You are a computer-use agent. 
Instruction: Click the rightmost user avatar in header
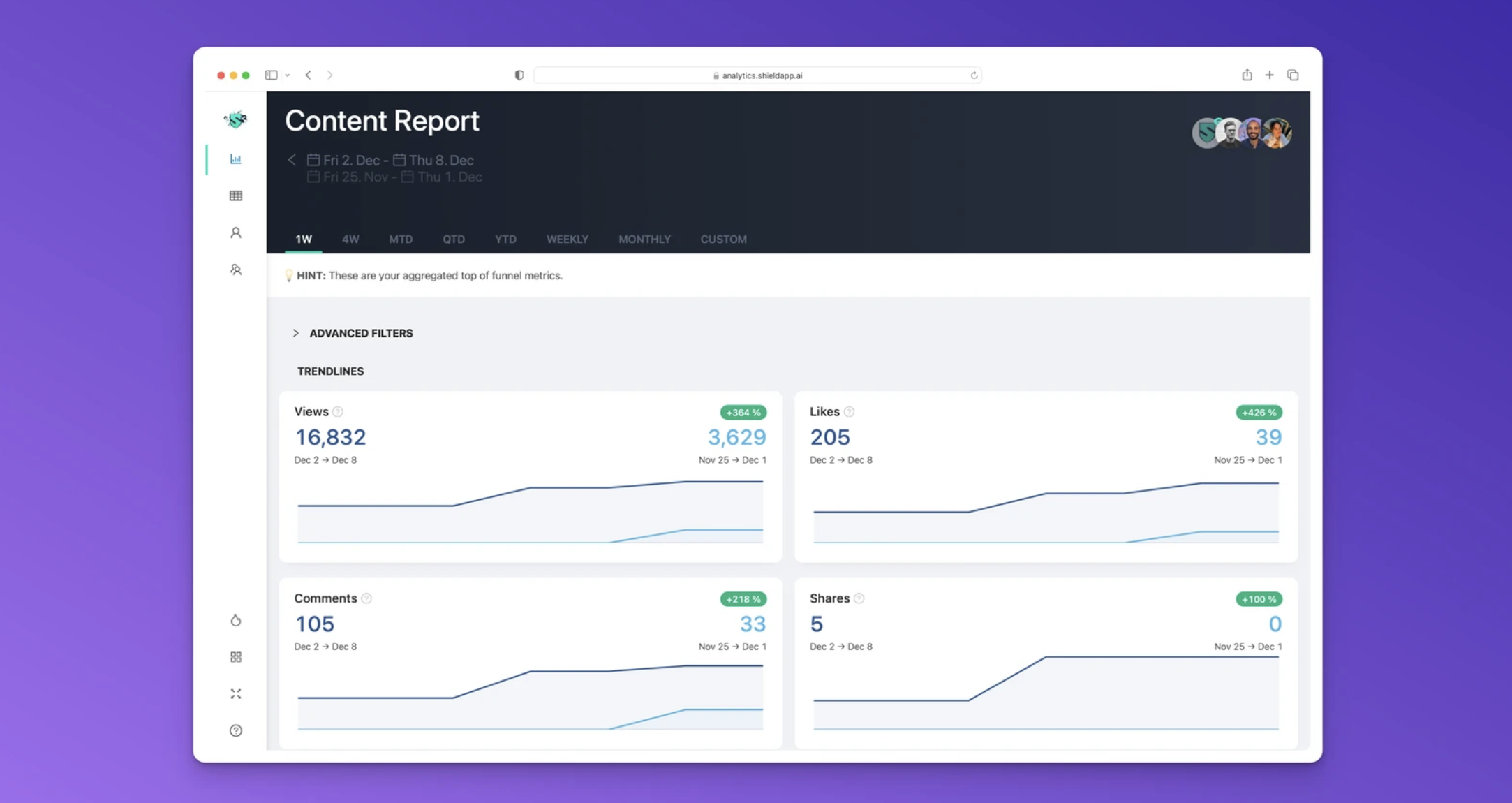click(x=1277, y=133)
